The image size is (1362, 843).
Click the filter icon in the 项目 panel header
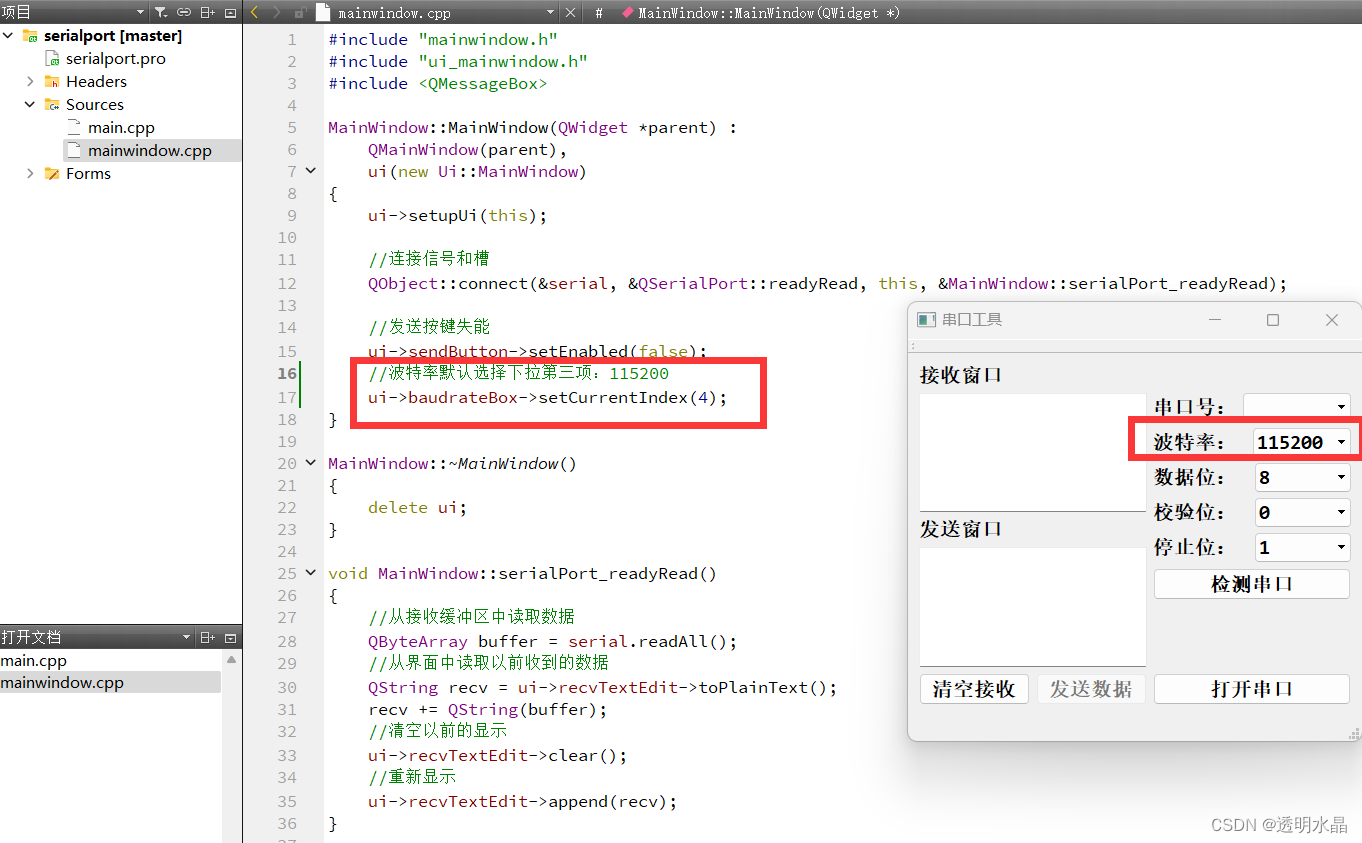(160, 12)
